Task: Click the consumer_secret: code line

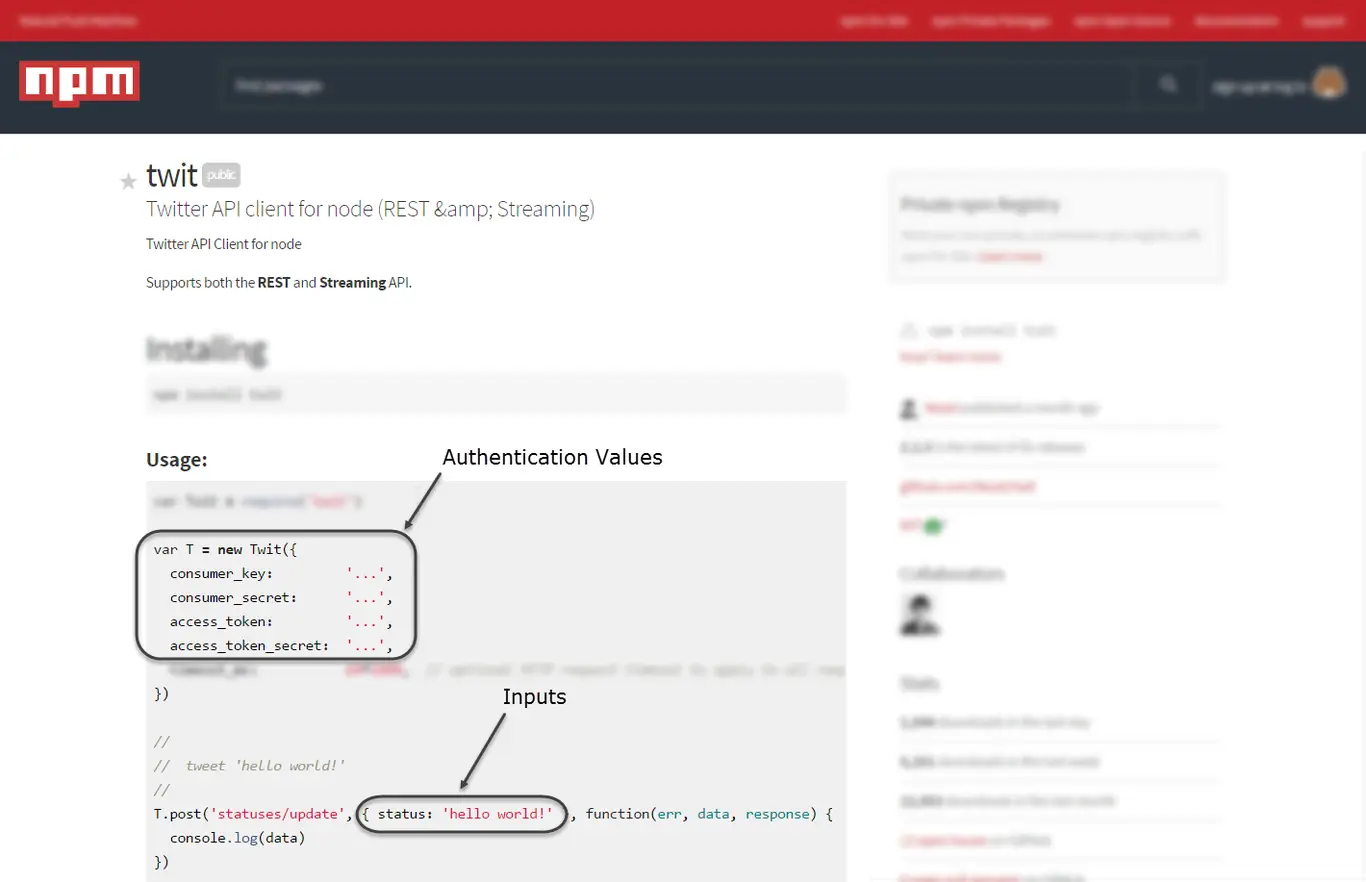Action: (x=280, y=597)
